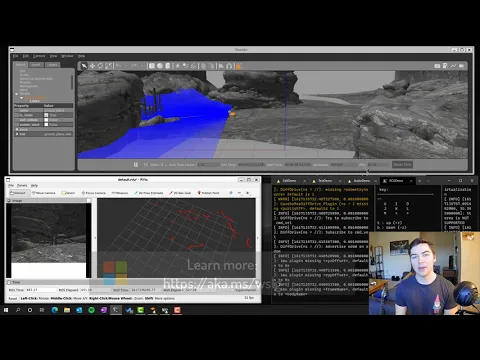The image size is (480, 360).
Task: Open the redo history dropdown arrow in Gazebo
Action: (x=141, y=66)
